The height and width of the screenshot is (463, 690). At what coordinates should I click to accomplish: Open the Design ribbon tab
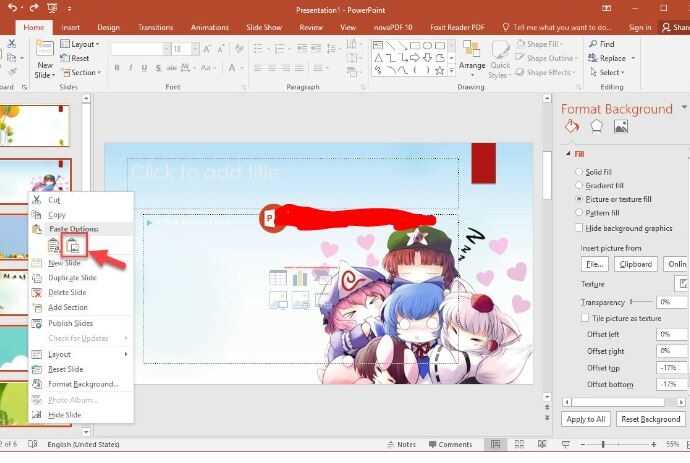[x=108, y=27]
